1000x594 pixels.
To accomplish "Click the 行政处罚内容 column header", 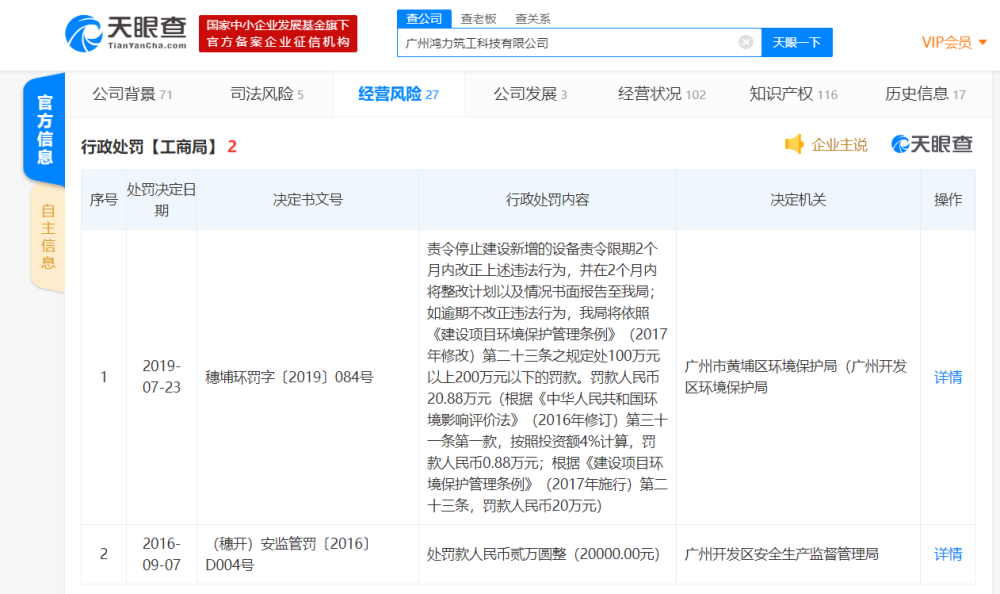I will 547,200.
